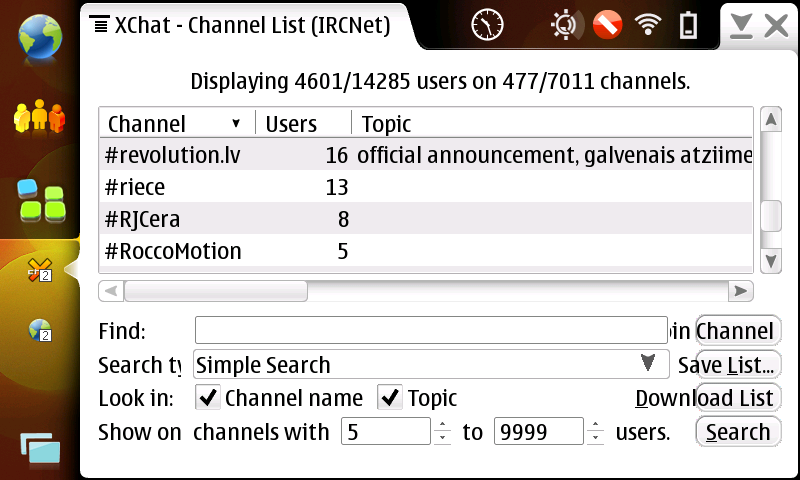This screenshot has width=800, height=480.
Task: Open the display brightness status icon
Action: 565,24
